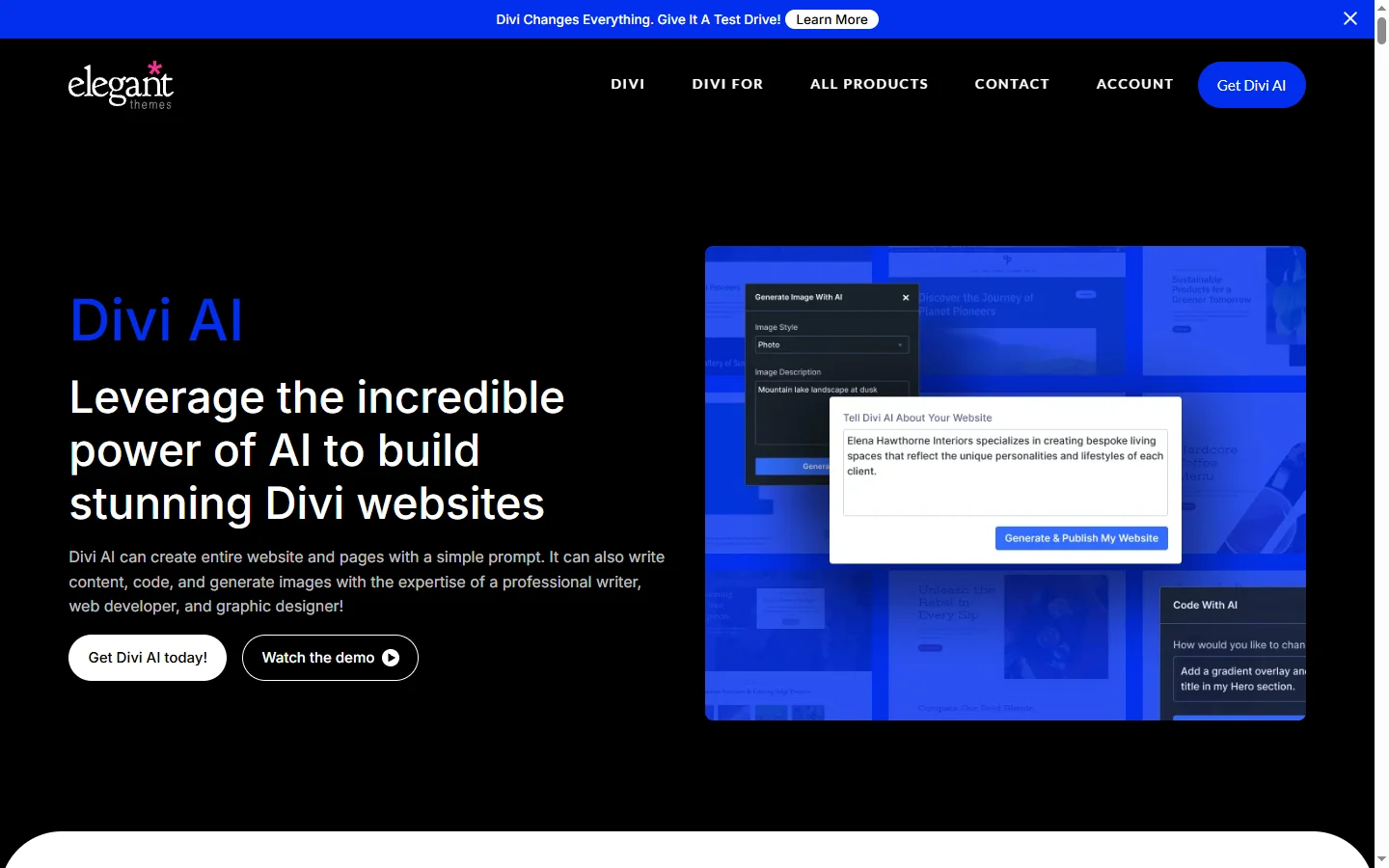1389x868 pixels.
Task: Click the Tell Divi AI About Your Website textbox
Action: pyautogui.click(x=1005, y=473)
